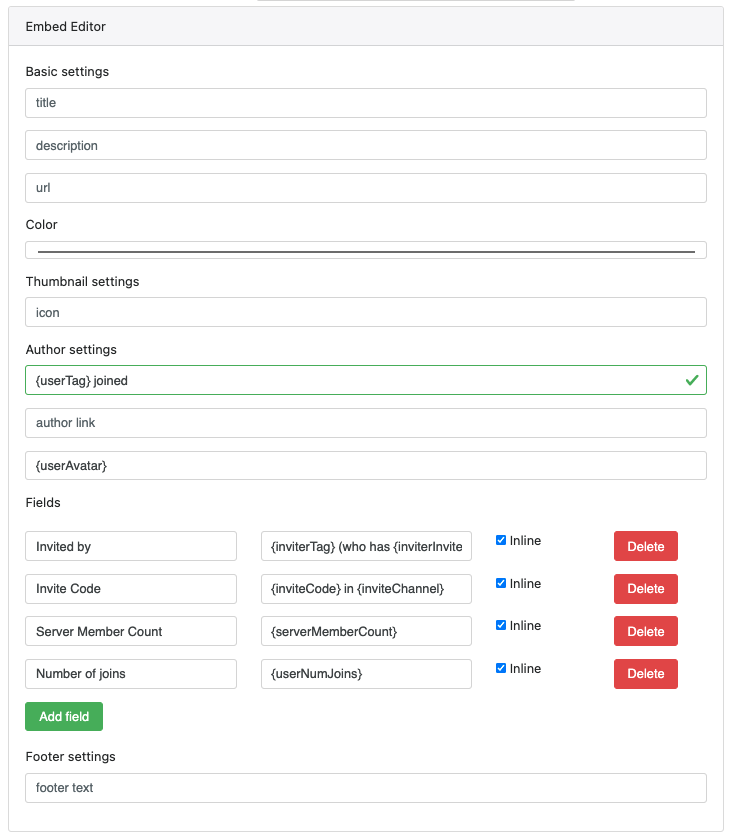733x840 pixels.
Task: Click the author link input field
Action: point(366,422)
